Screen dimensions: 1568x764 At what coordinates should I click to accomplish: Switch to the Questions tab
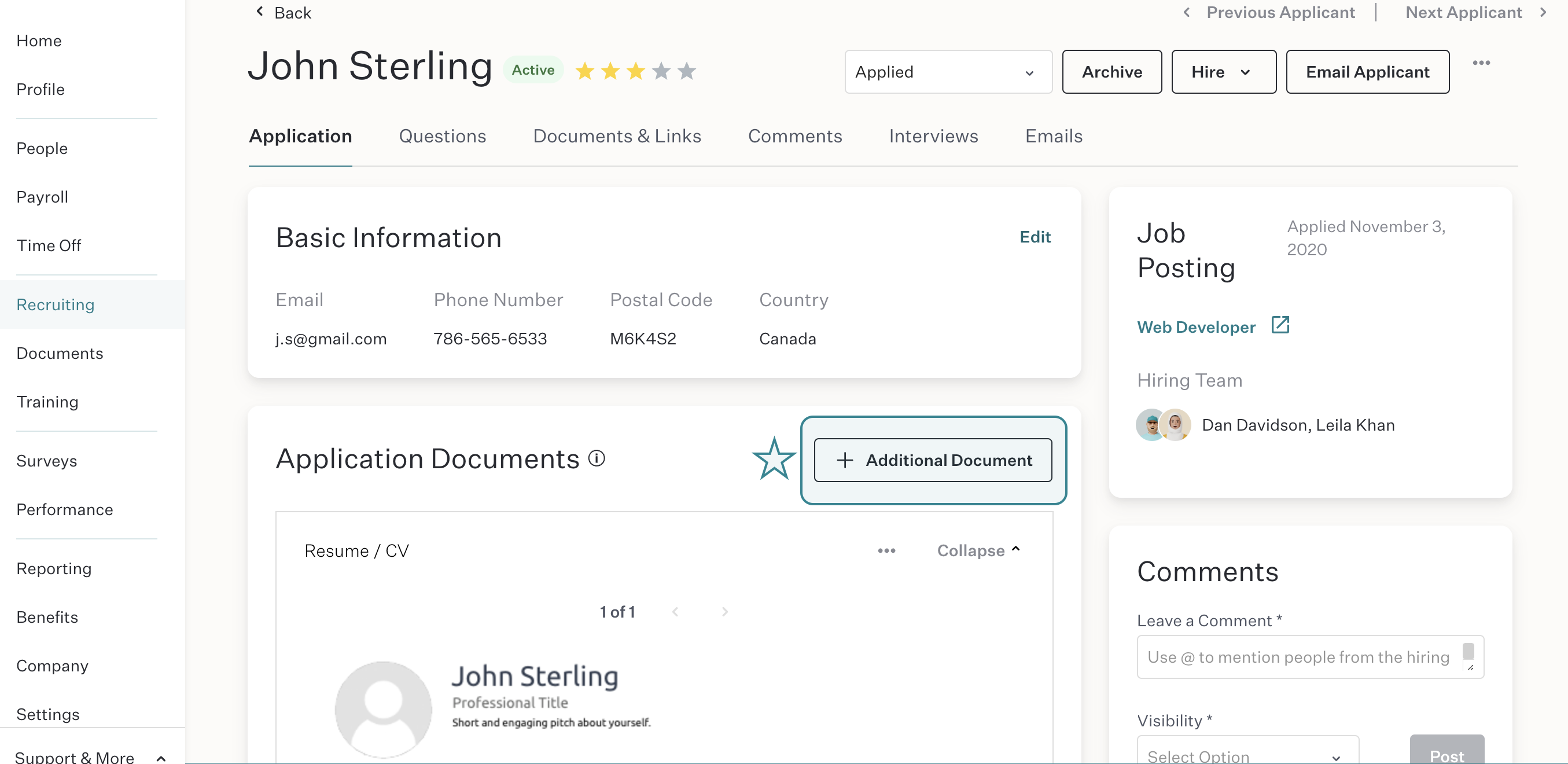click(x=443, y=136)
